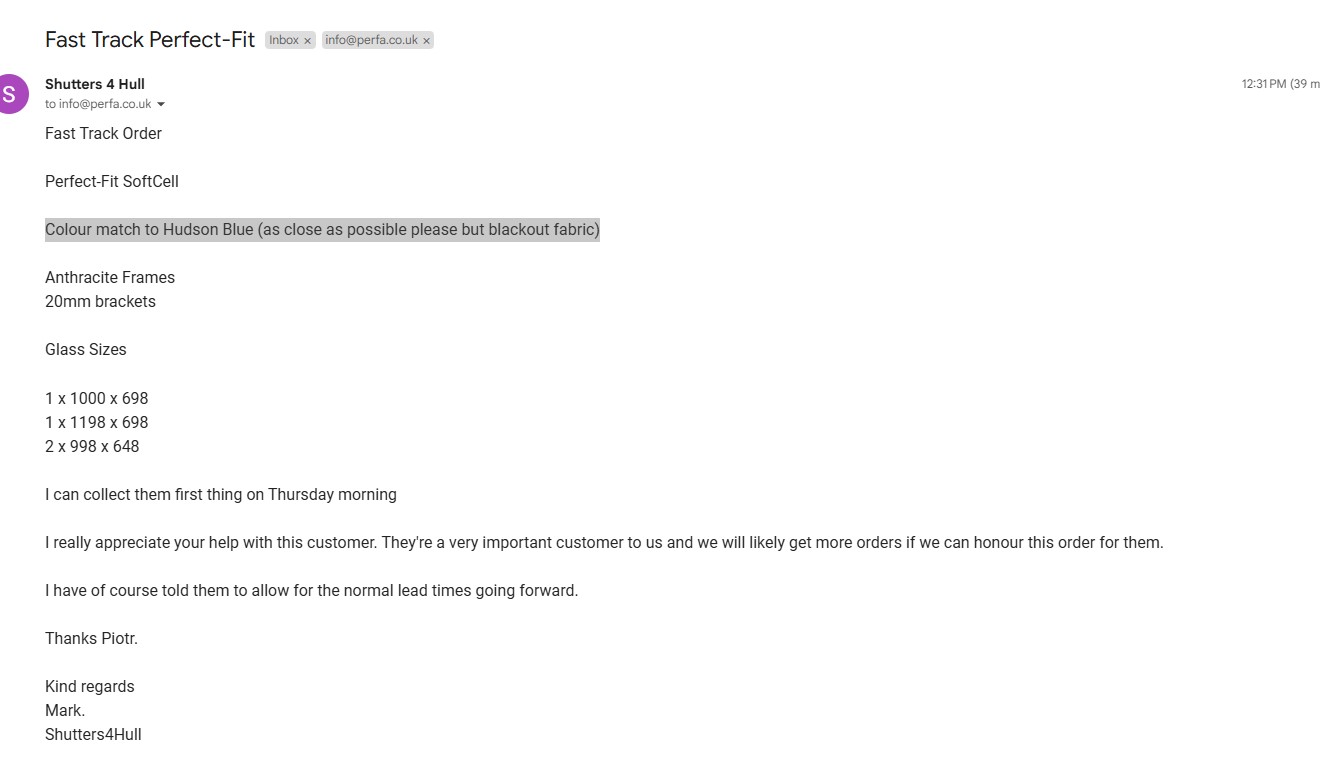
Task: Remove the info@perfa.co.uk label with its x
Action: pos(426,41)
